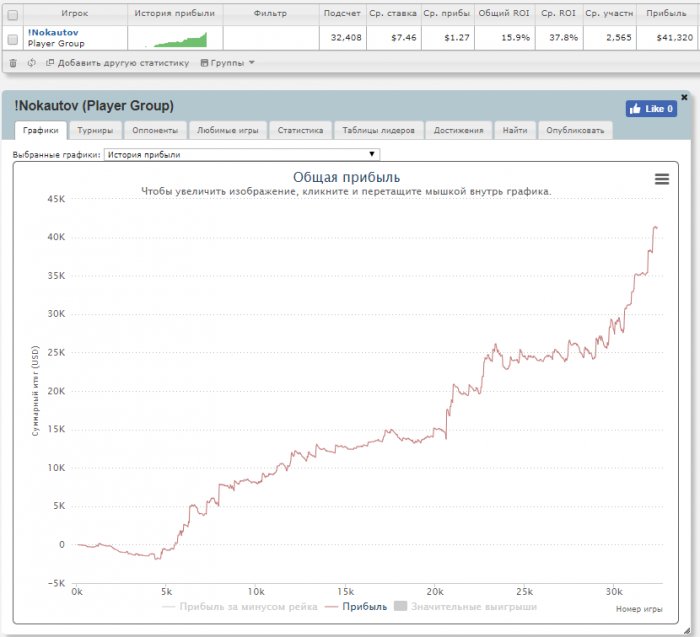Close the !Nokautov panel with the x

pyautogui.click(x=684, y=97)
